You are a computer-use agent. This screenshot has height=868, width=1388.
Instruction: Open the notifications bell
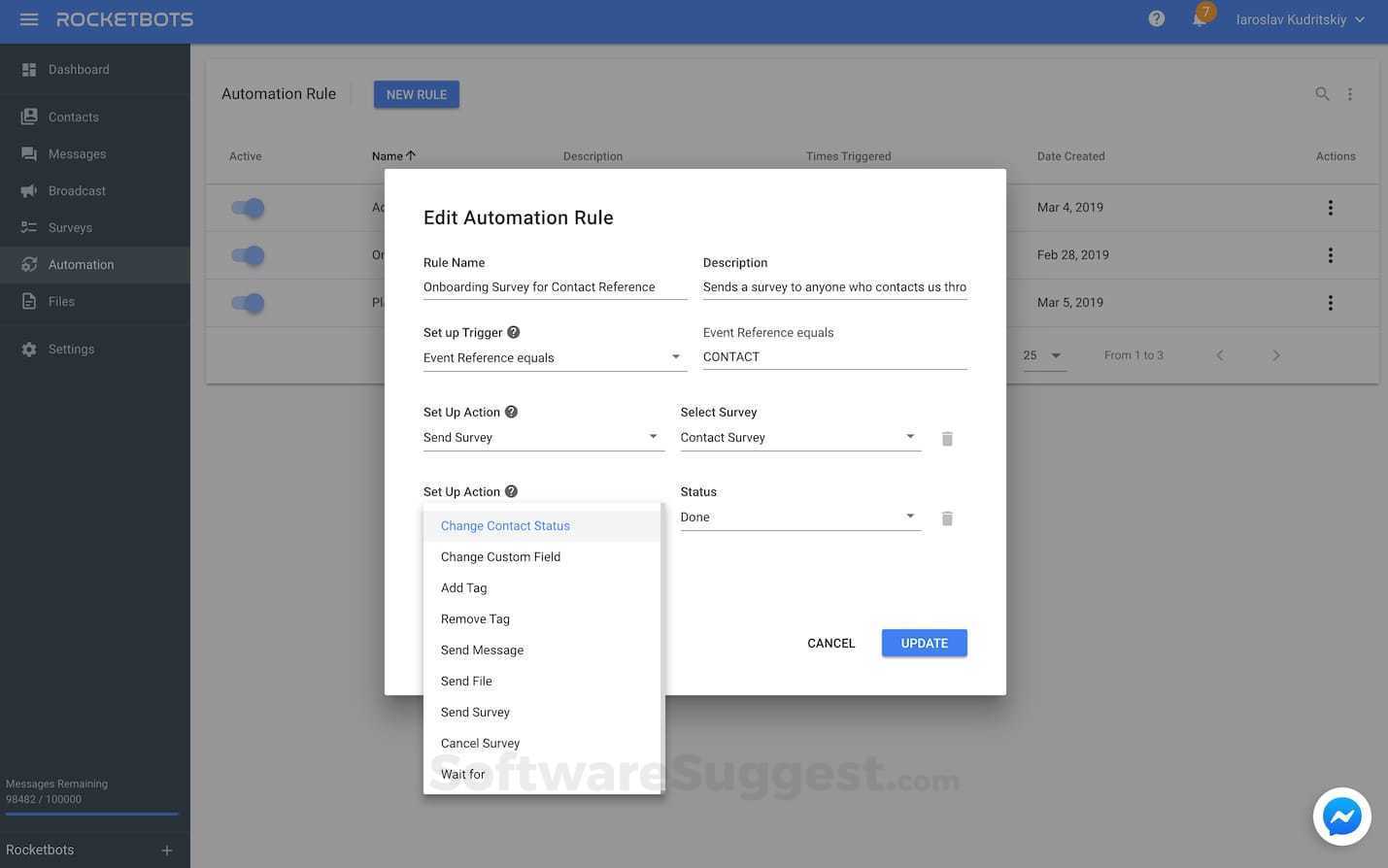[1199, 18]
